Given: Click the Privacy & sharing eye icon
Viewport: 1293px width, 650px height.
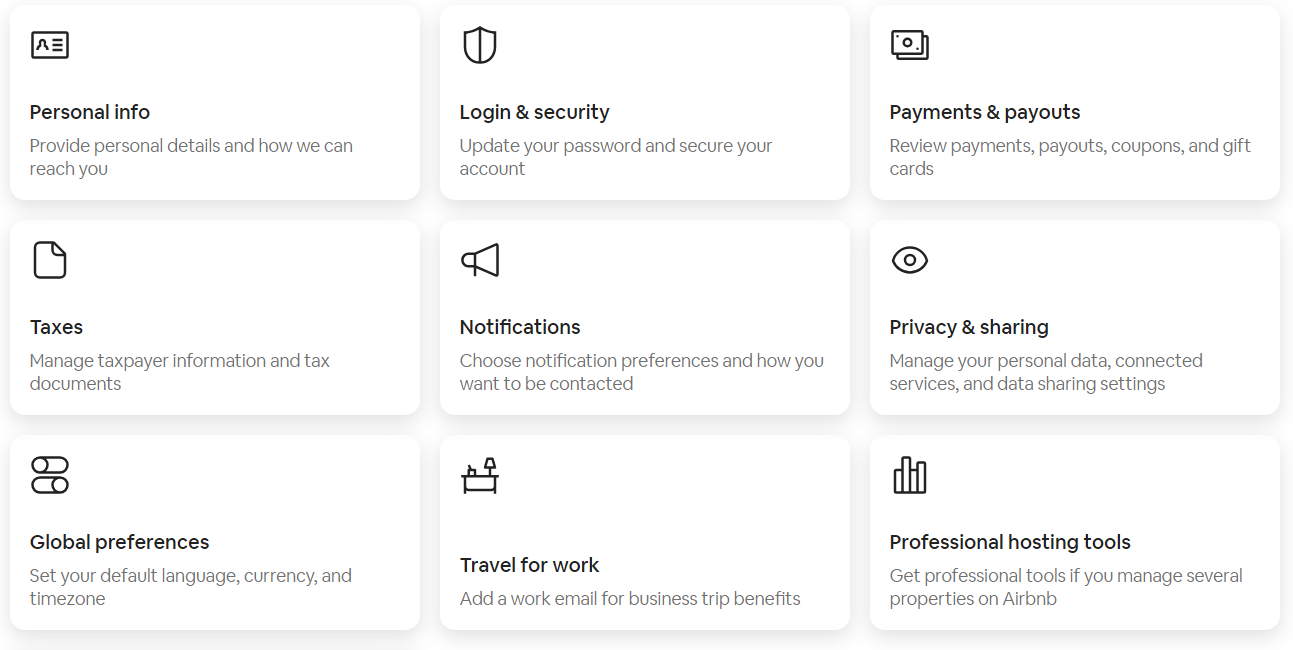Looking at the screenshot, I should [x=909, y=260].
